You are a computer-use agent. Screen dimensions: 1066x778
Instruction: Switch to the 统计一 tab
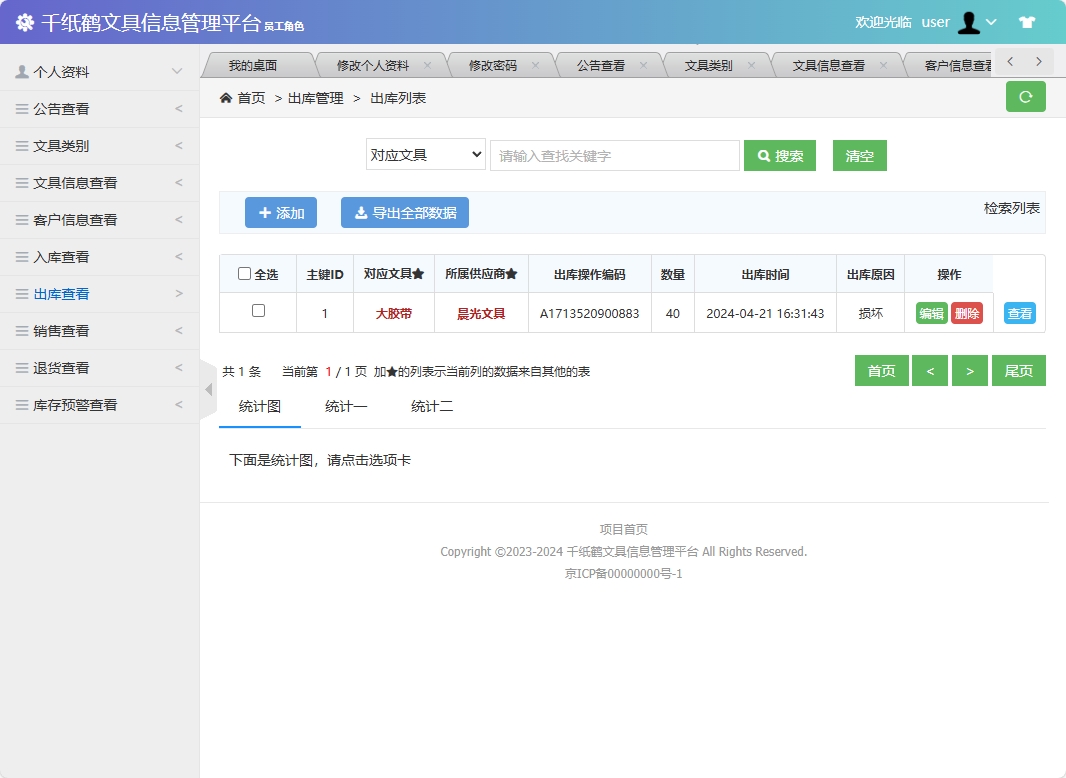pyautogui.click(x=345, y=408)
